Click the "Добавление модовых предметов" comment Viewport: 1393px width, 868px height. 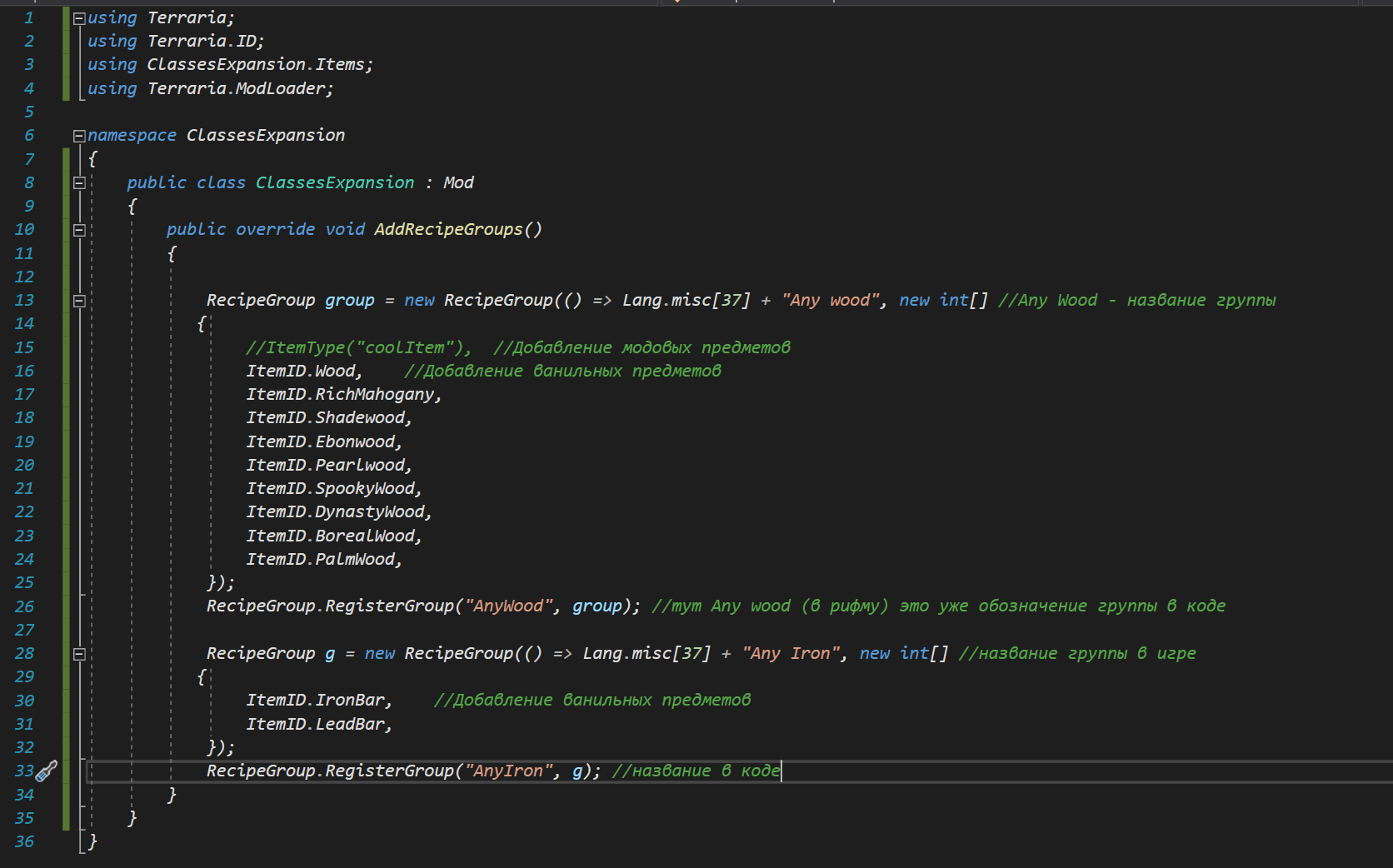[642, 347]
